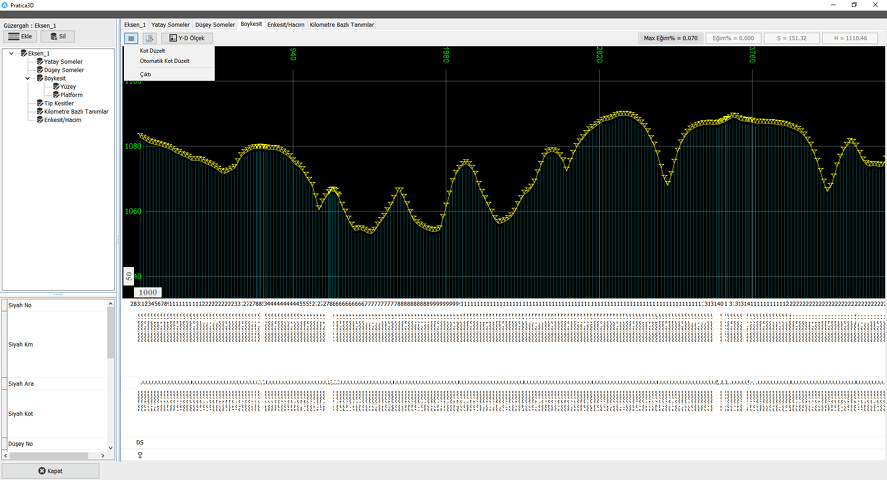
Task: Select the Platform tree item
Action: point(71,95)
